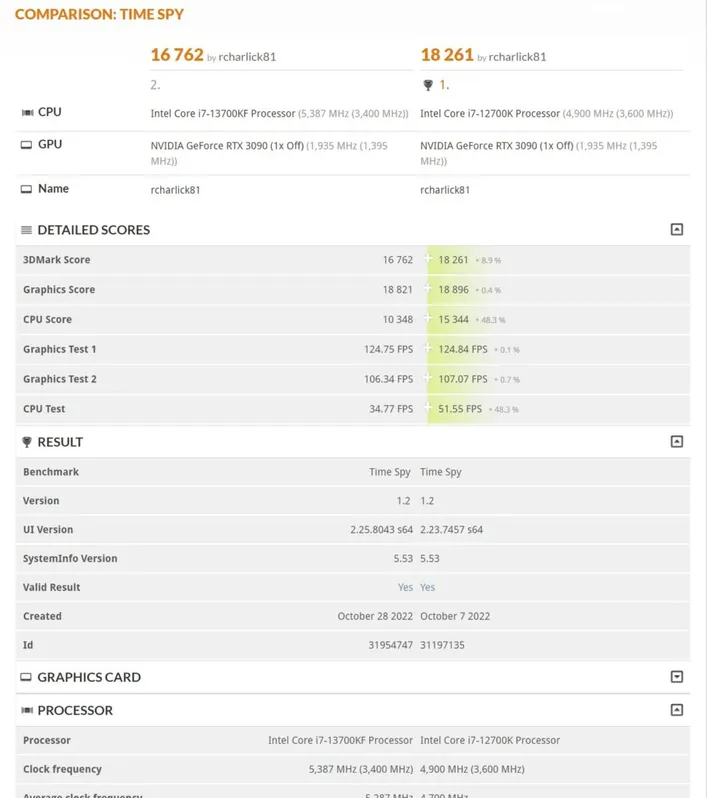Click the CPU chip icon in header
This screenshot has height=798, width=707.
[27, 113]
